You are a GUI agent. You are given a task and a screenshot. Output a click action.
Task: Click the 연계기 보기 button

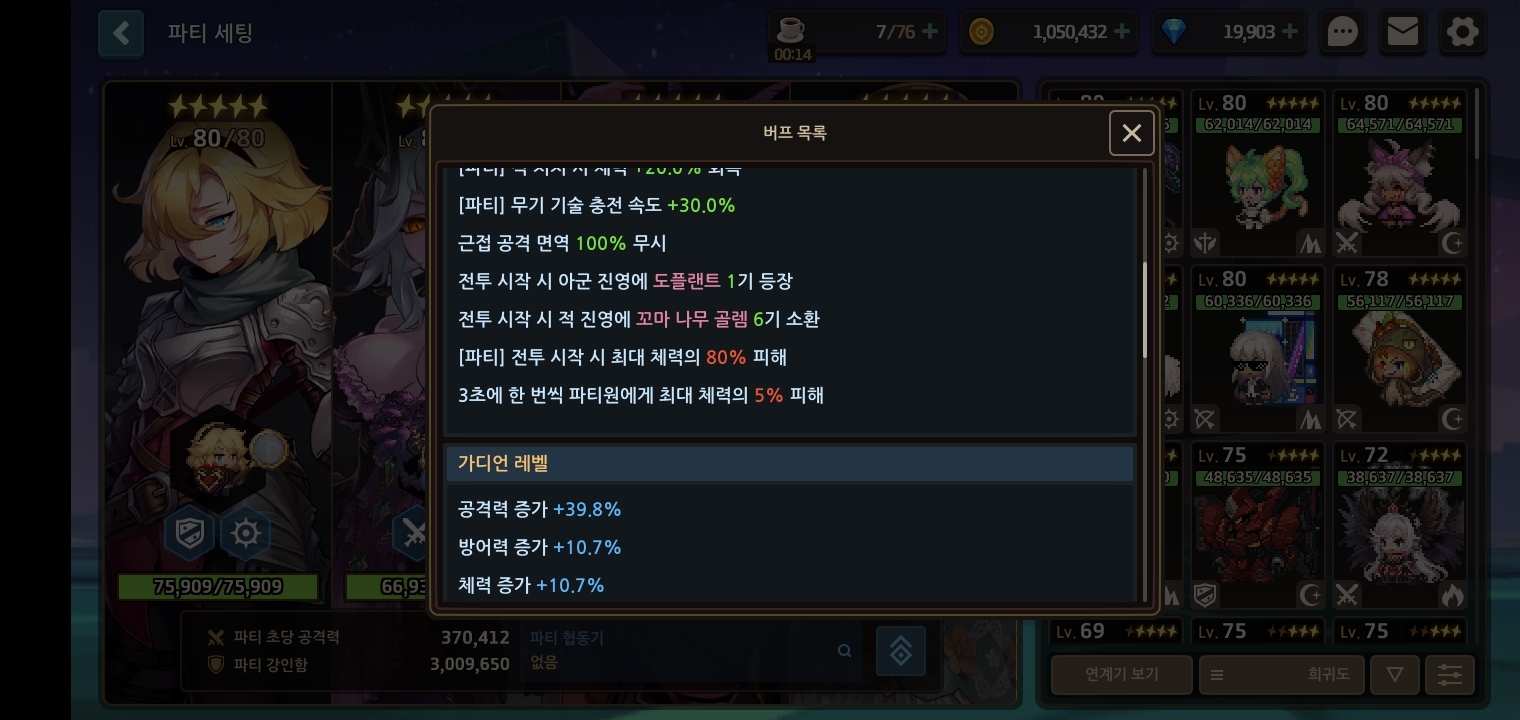(x=1121, y=675)
